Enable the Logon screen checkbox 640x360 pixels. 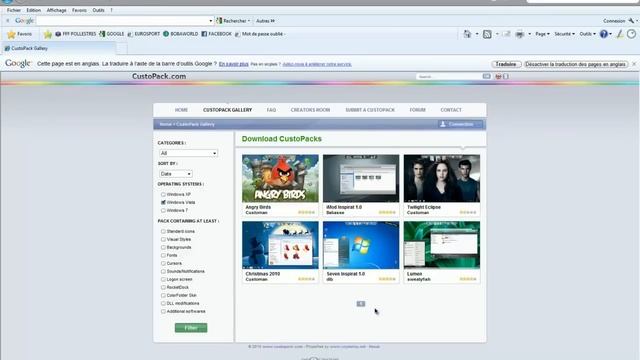163,280
